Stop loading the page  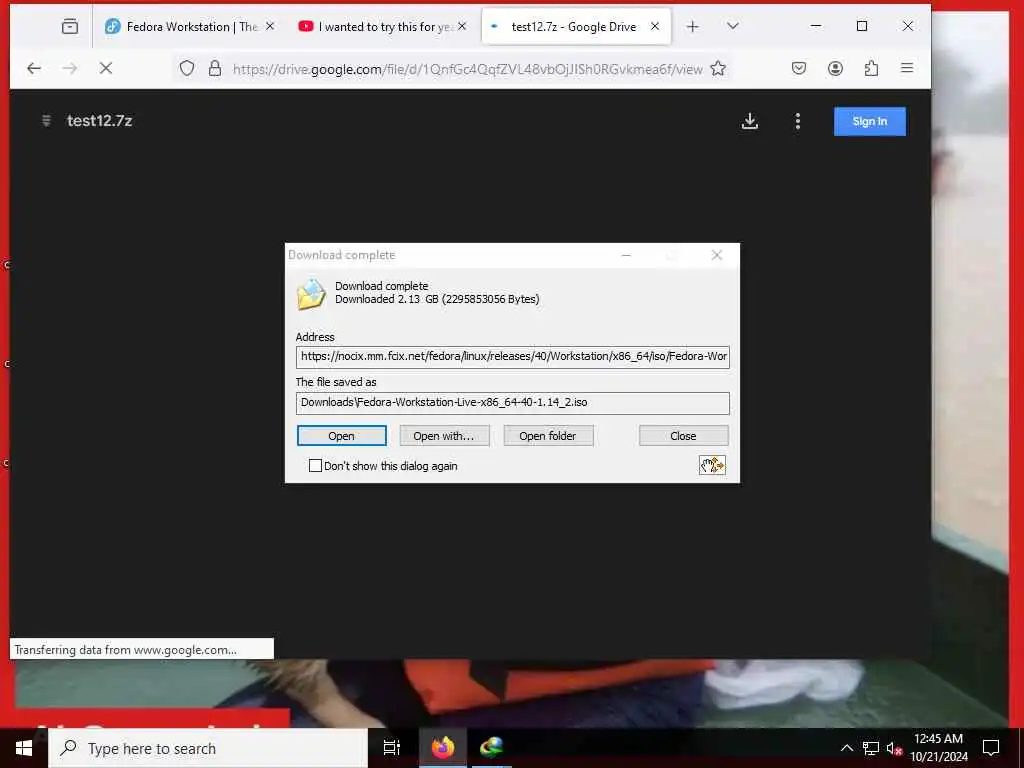(106, 68)
